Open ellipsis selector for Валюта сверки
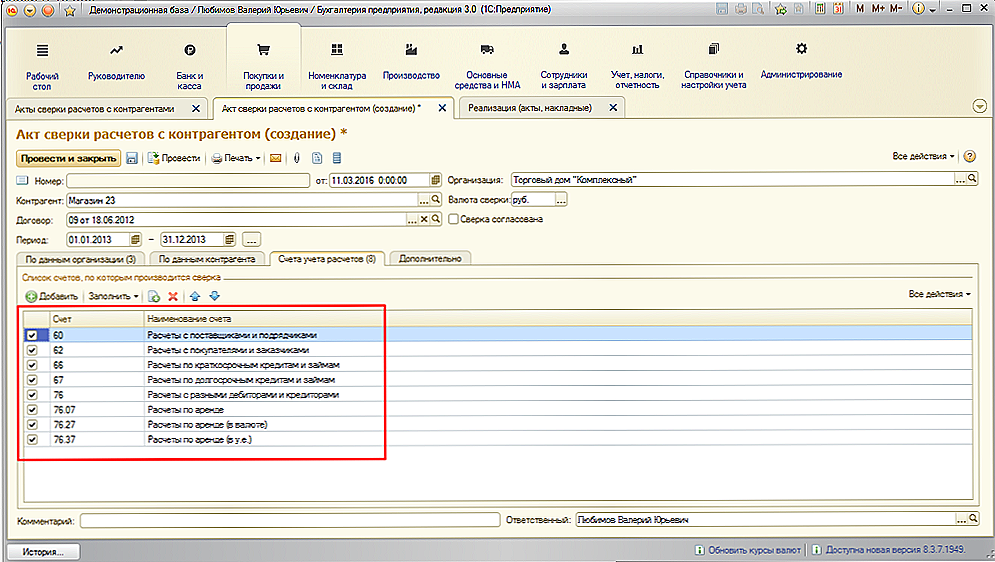Viewport: 995px width, 562px height. click(x=561, y=200)
